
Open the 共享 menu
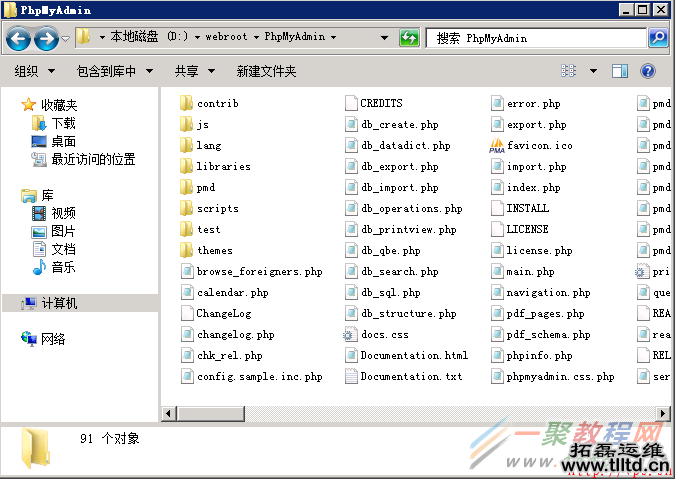195,71
